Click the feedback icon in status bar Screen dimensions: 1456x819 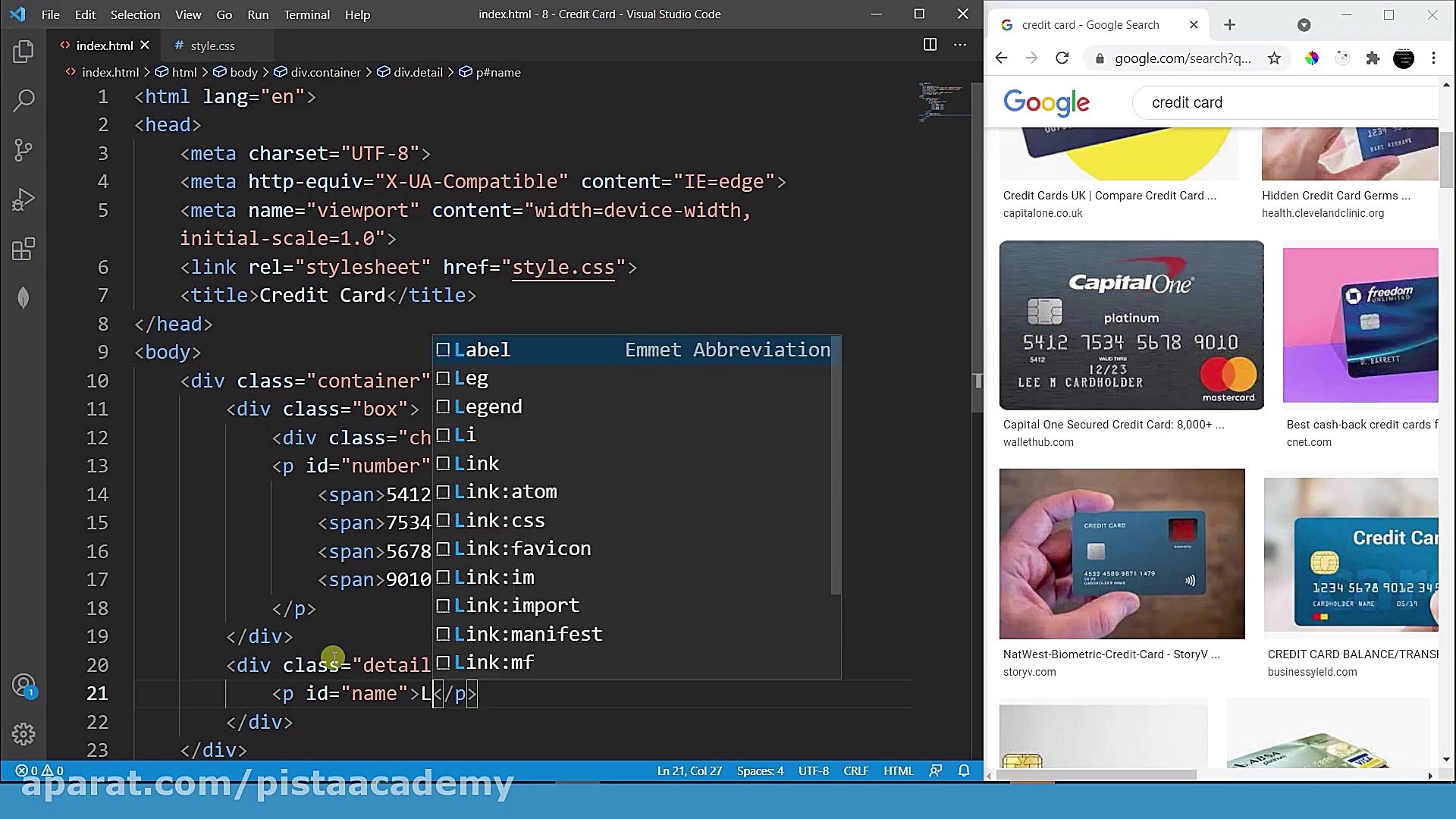click(936, 770)
